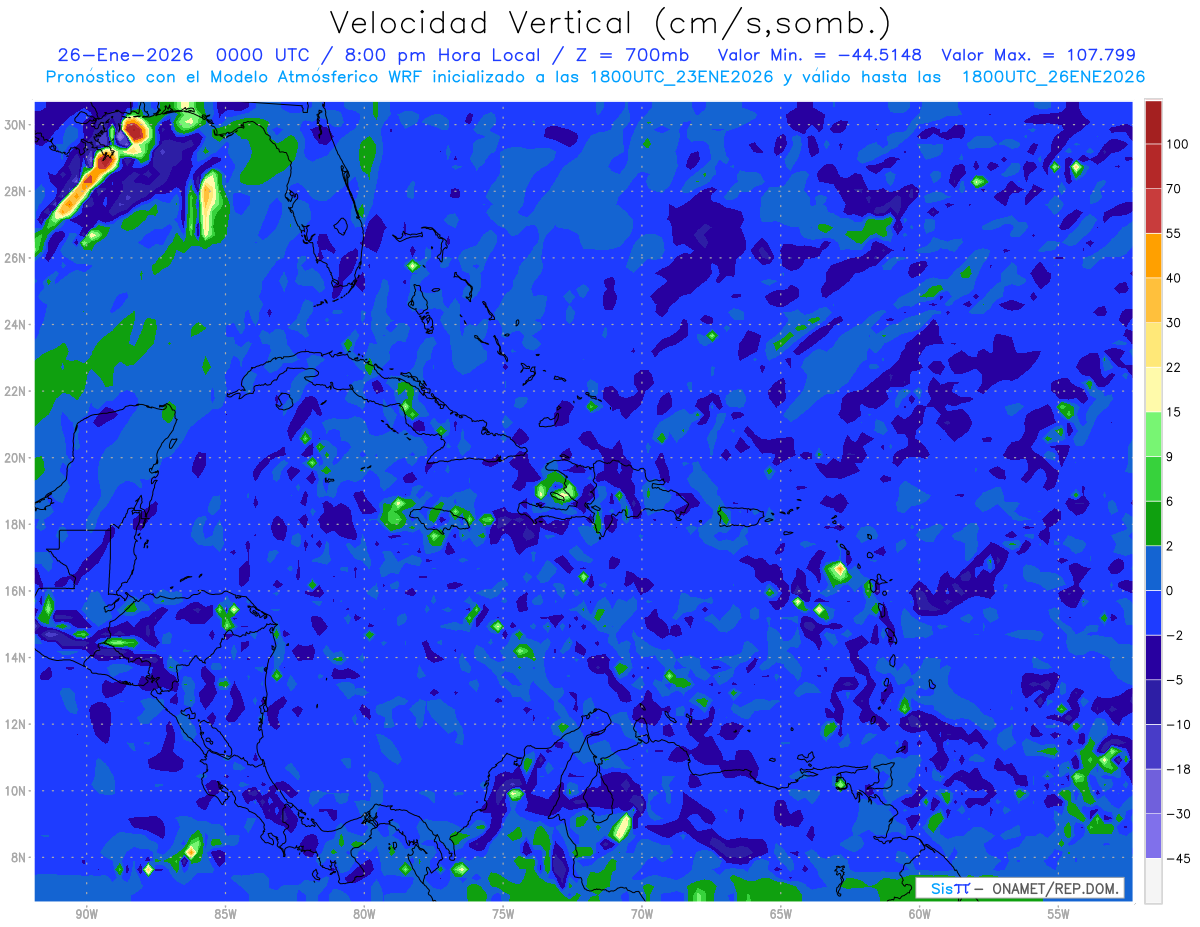Viewport: 1200px width, 927px height.
Task: Select the color bar value -45
Action: coord(1178,858)
